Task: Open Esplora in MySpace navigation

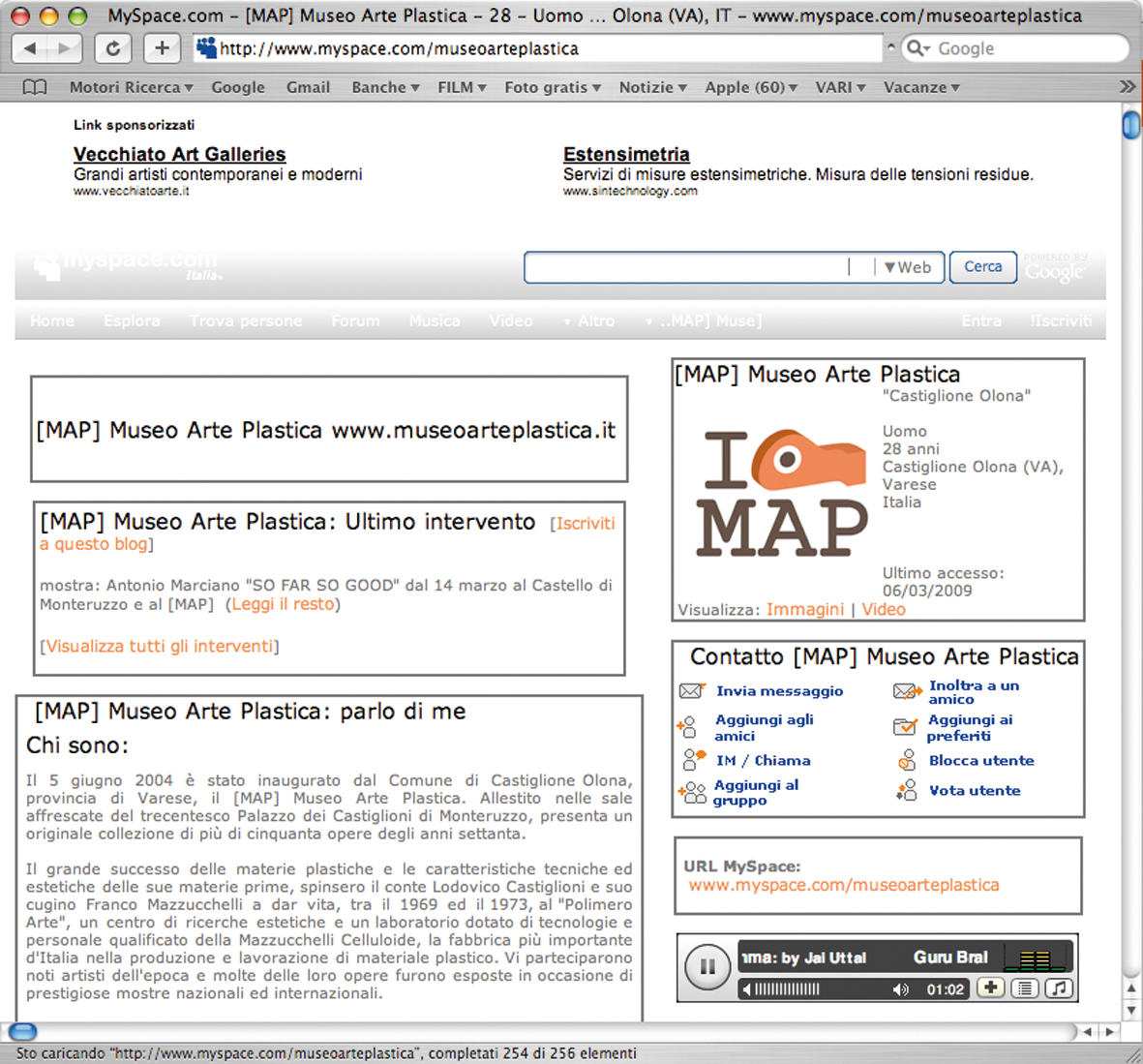Action: pos(132,320)
